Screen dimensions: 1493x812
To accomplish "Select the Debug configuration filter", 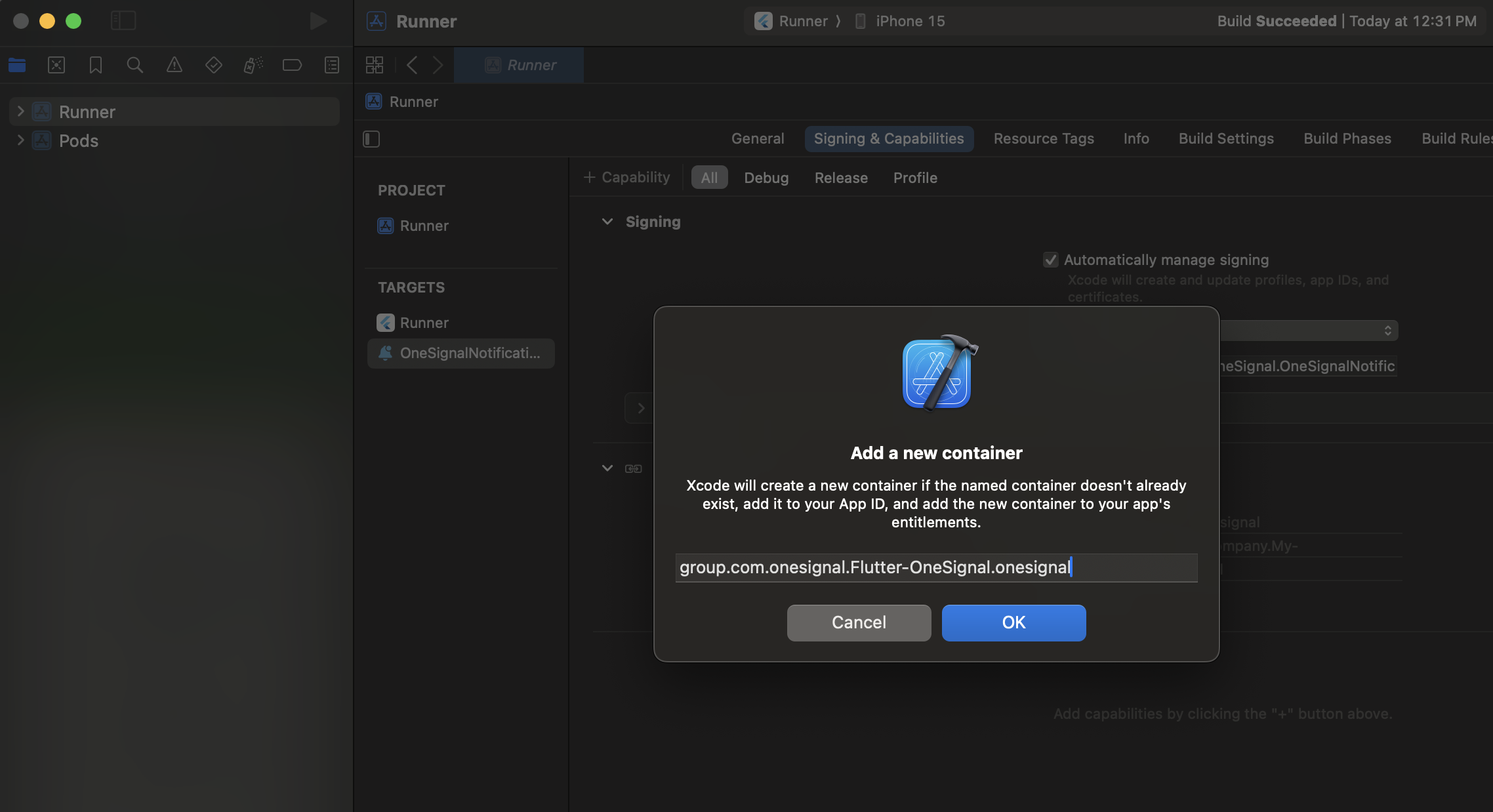I will pyautogui.click(x=766, y=178).
